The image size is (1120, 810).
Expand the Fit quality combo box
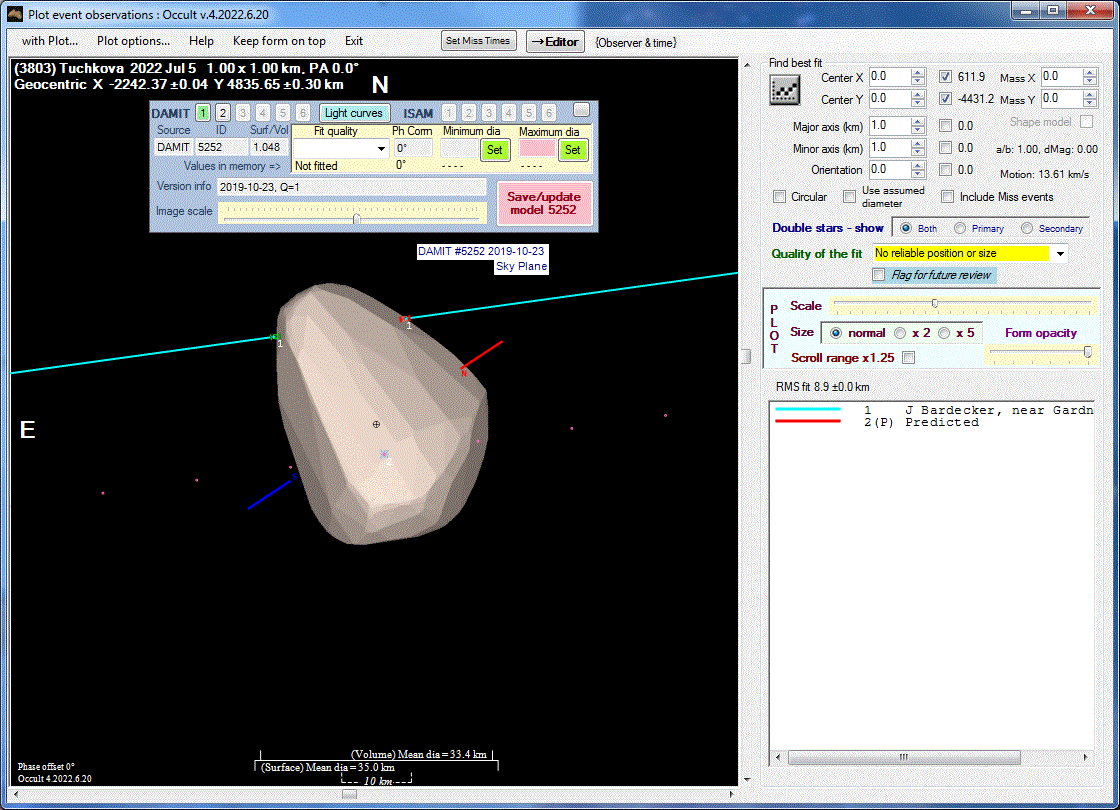click(382, 149)
